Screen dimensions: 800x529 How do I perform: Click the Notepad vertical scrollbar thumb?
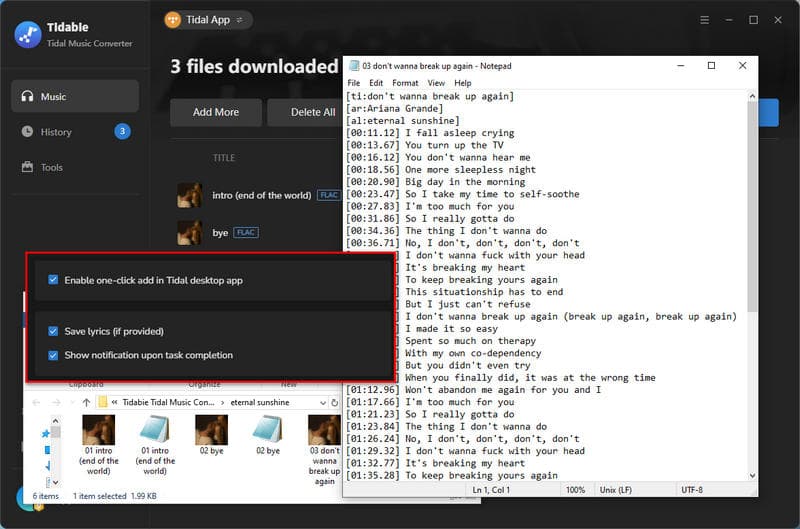[x=752, y=207]
